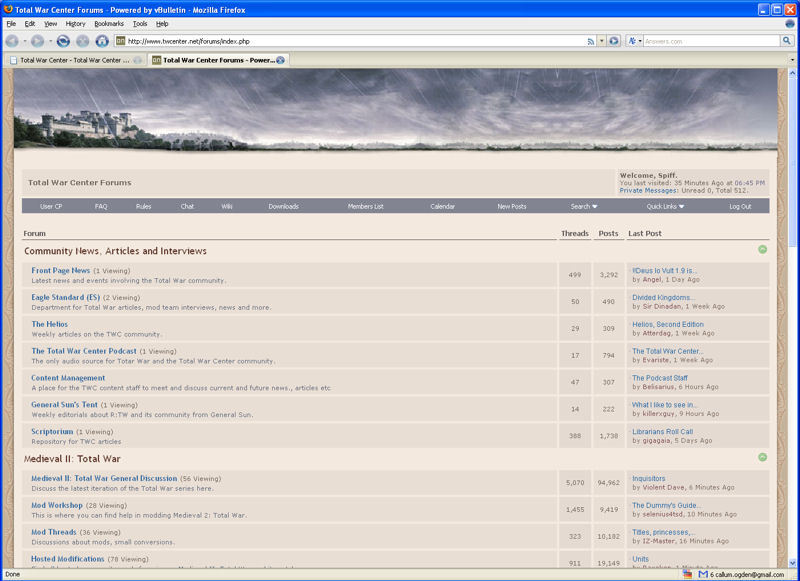Open the Front Page News forum
This screenshot has width=800, height=581.
point(61,270)
